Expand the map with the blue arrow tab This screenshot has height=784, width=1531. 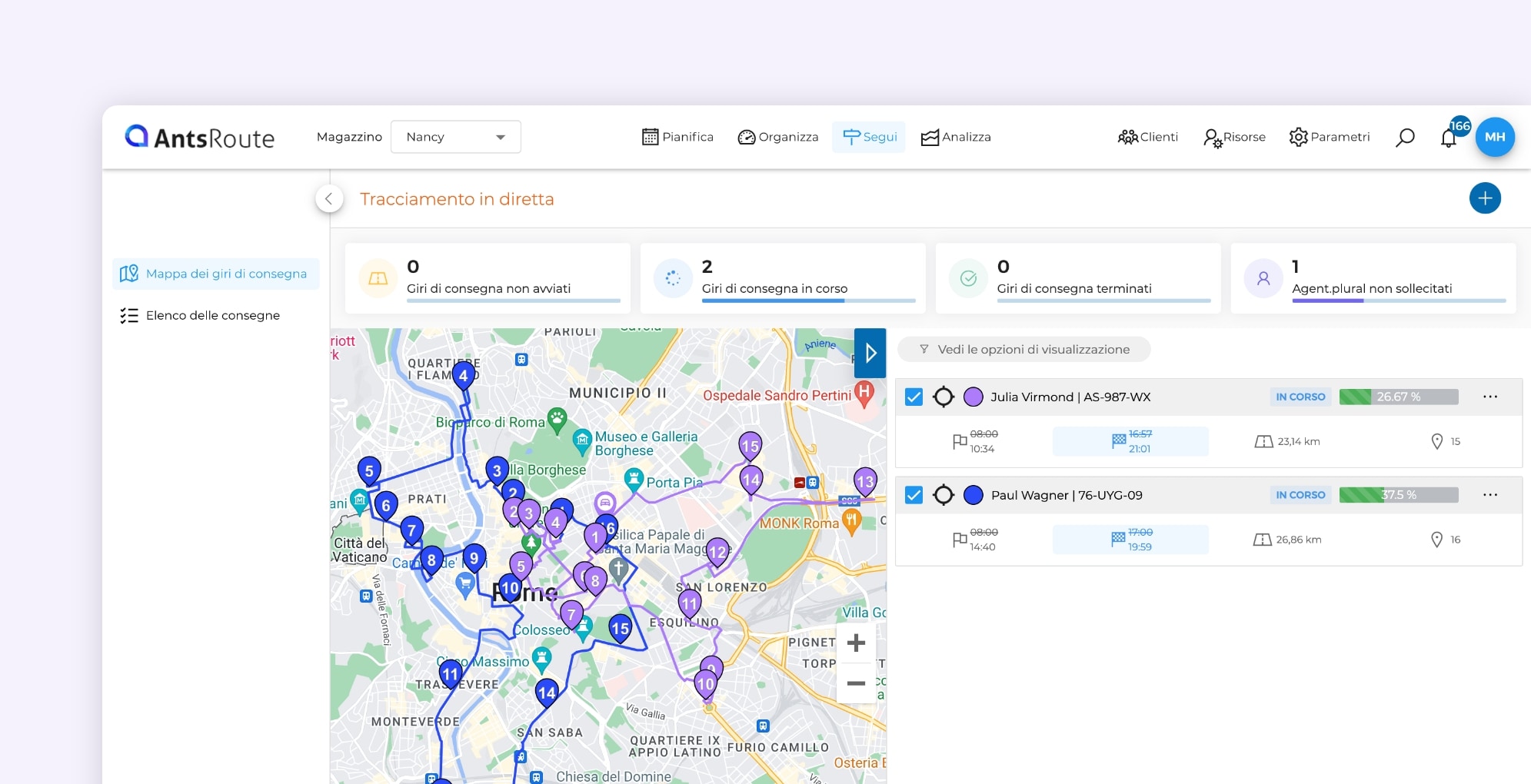pyautogui.click(x=870, y=353)
